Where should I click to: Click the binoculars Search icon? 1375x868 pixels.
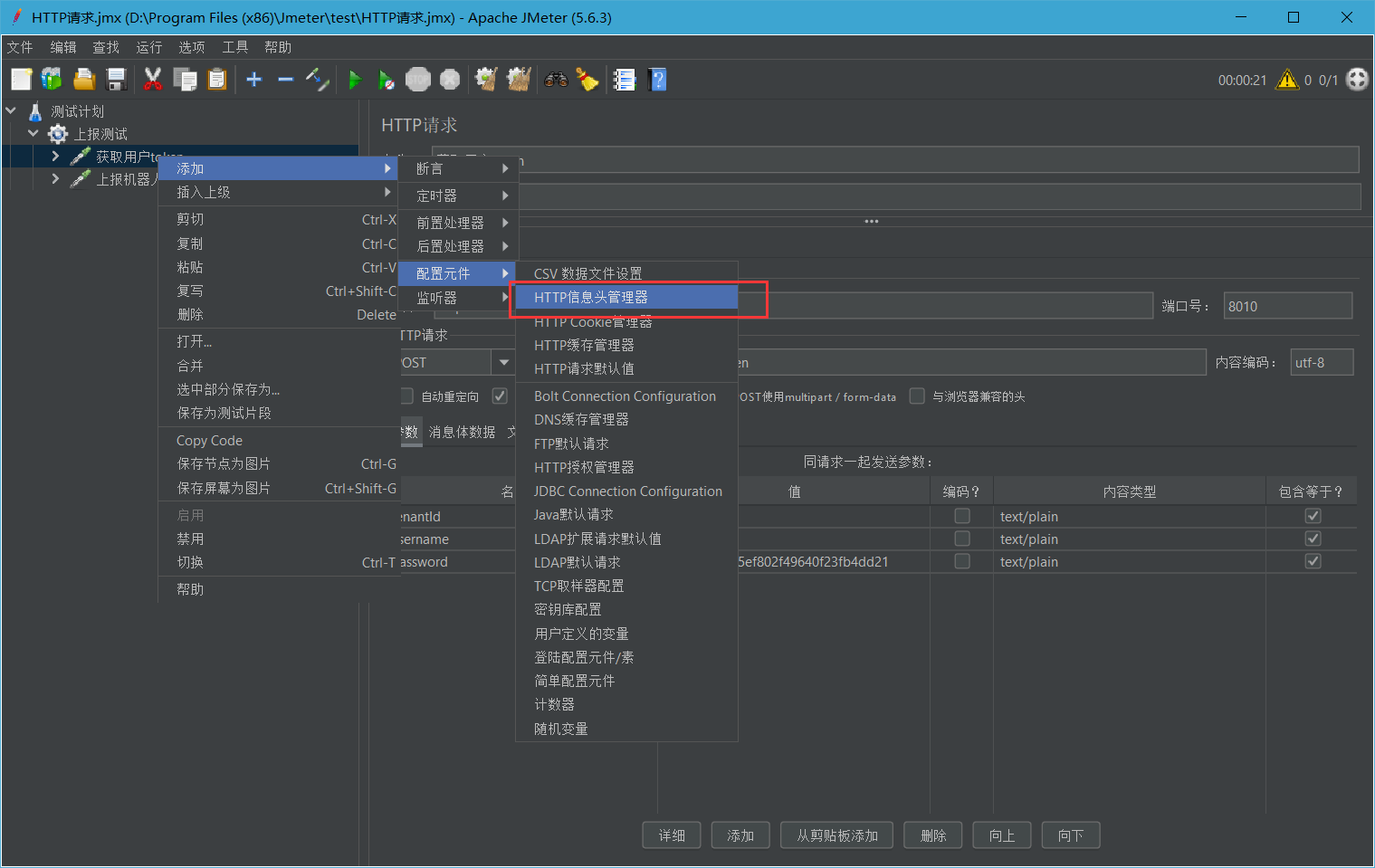556,80
